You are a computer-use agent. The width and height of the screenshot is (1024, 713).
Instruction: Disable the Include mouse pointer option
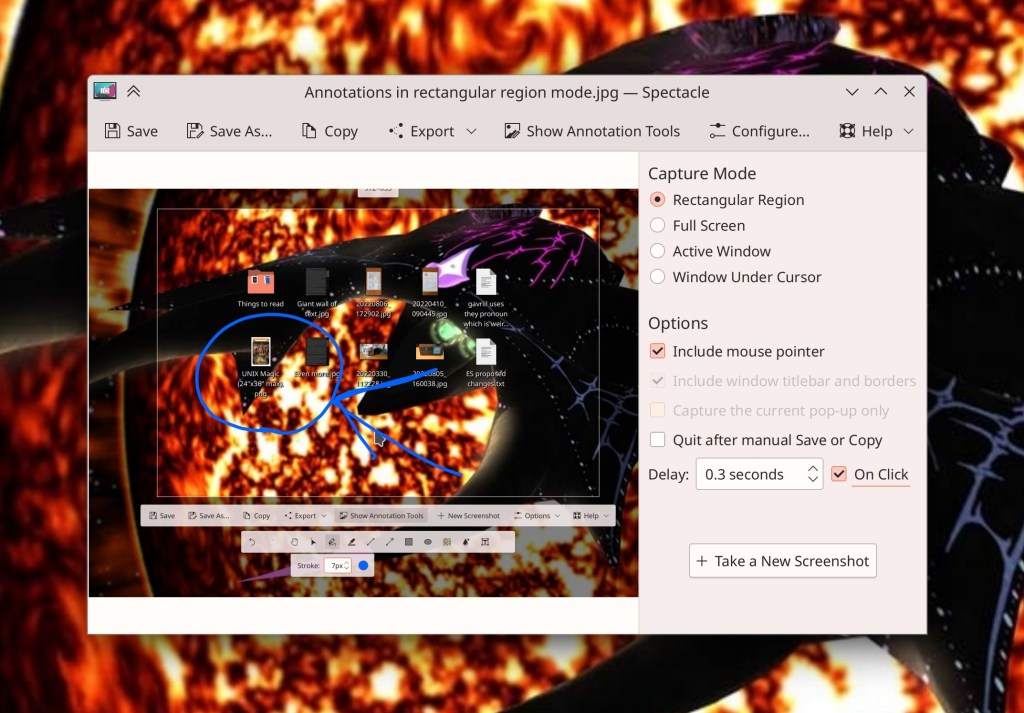pyautogui.click(x=658, y=352)
